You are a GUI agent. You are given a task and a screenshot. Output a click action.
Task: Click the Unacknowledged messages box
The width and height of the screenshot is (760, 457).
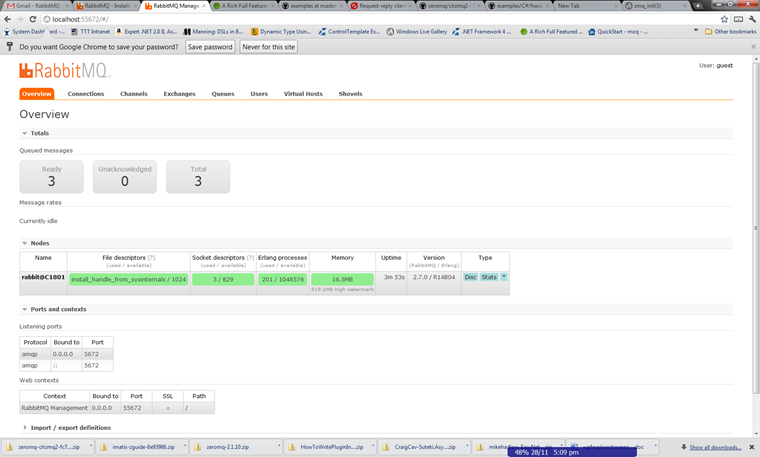[125, 177]
